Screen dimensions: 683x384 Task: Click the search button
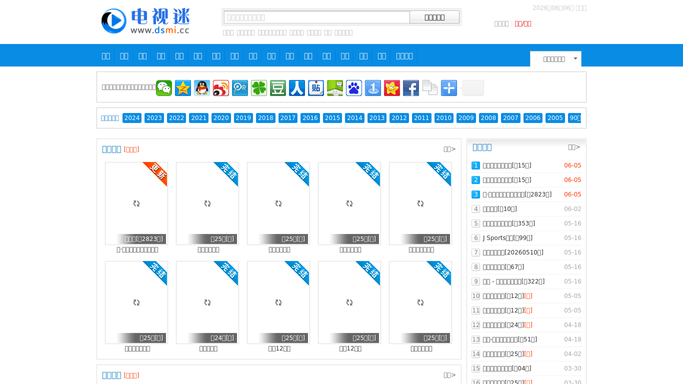pos(434,17)
